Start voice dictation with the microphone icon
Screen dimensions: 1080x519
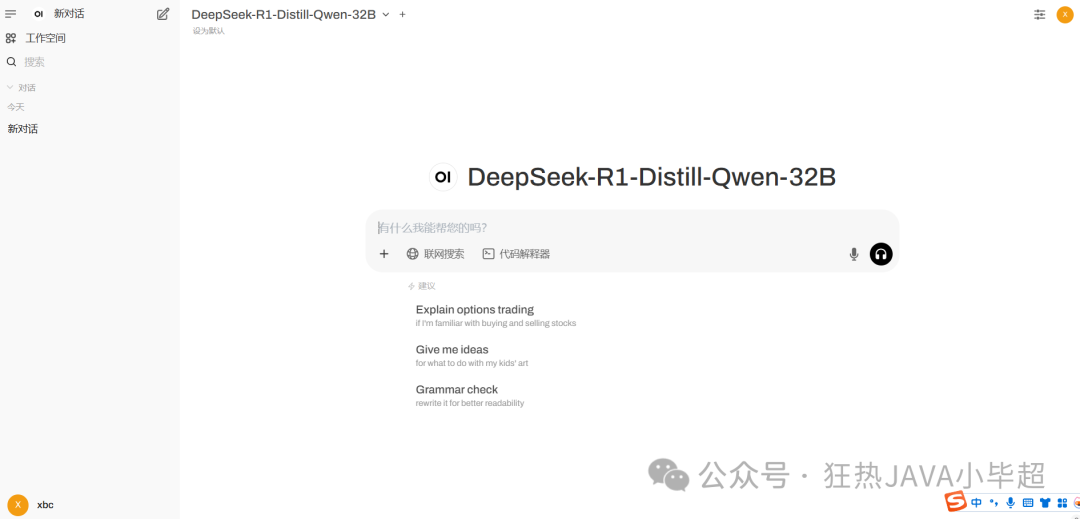854,255
